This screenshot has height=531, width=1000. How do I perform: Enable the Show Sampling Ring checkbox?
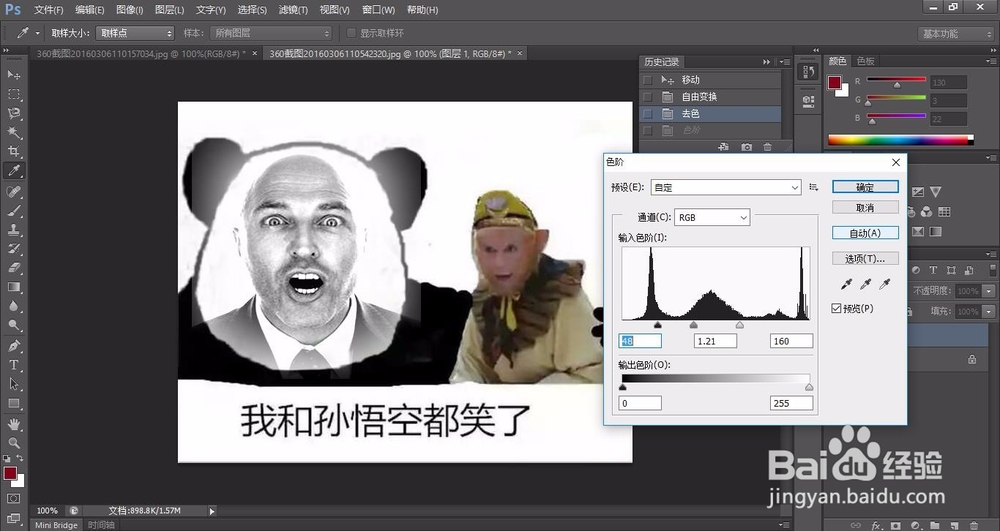[351, 33]
